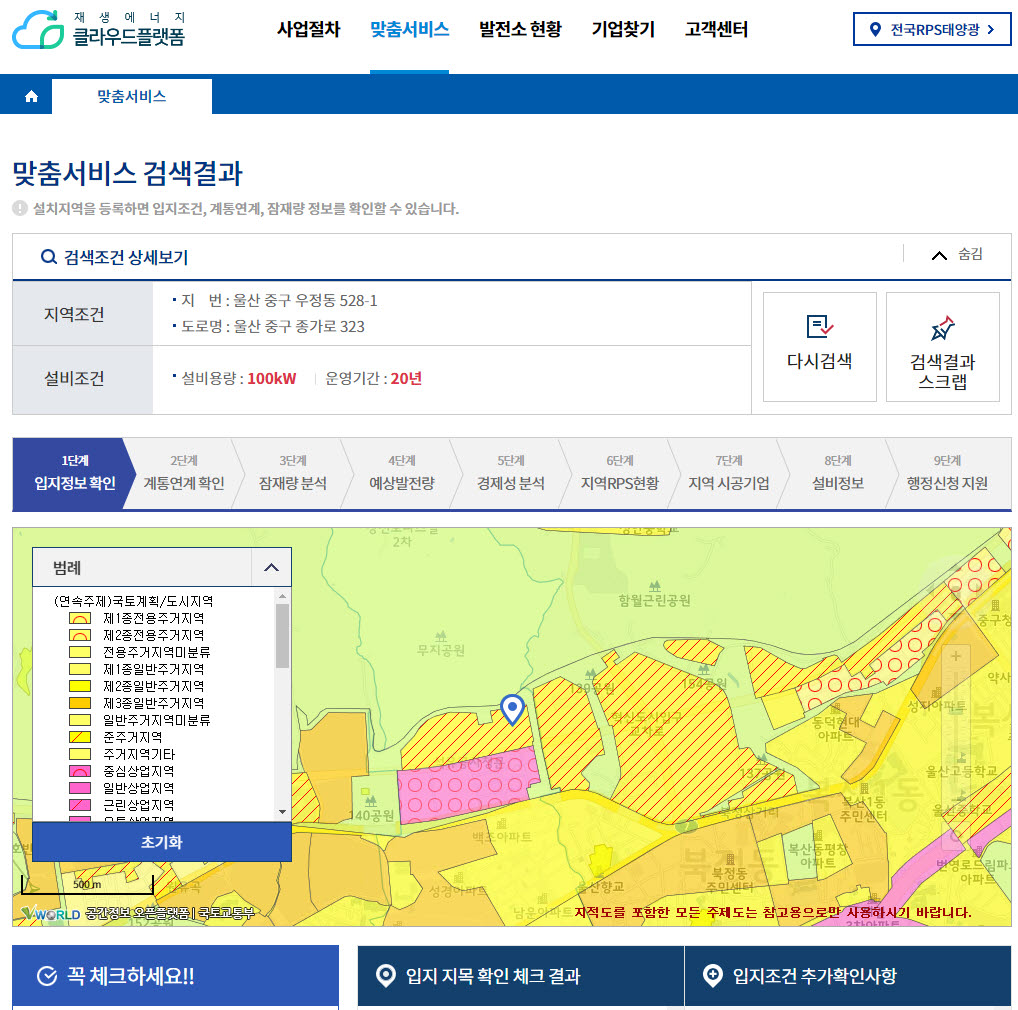
Task: Select the 5단계 경제성 분석 step tab
Action: (x=510, y=474)
